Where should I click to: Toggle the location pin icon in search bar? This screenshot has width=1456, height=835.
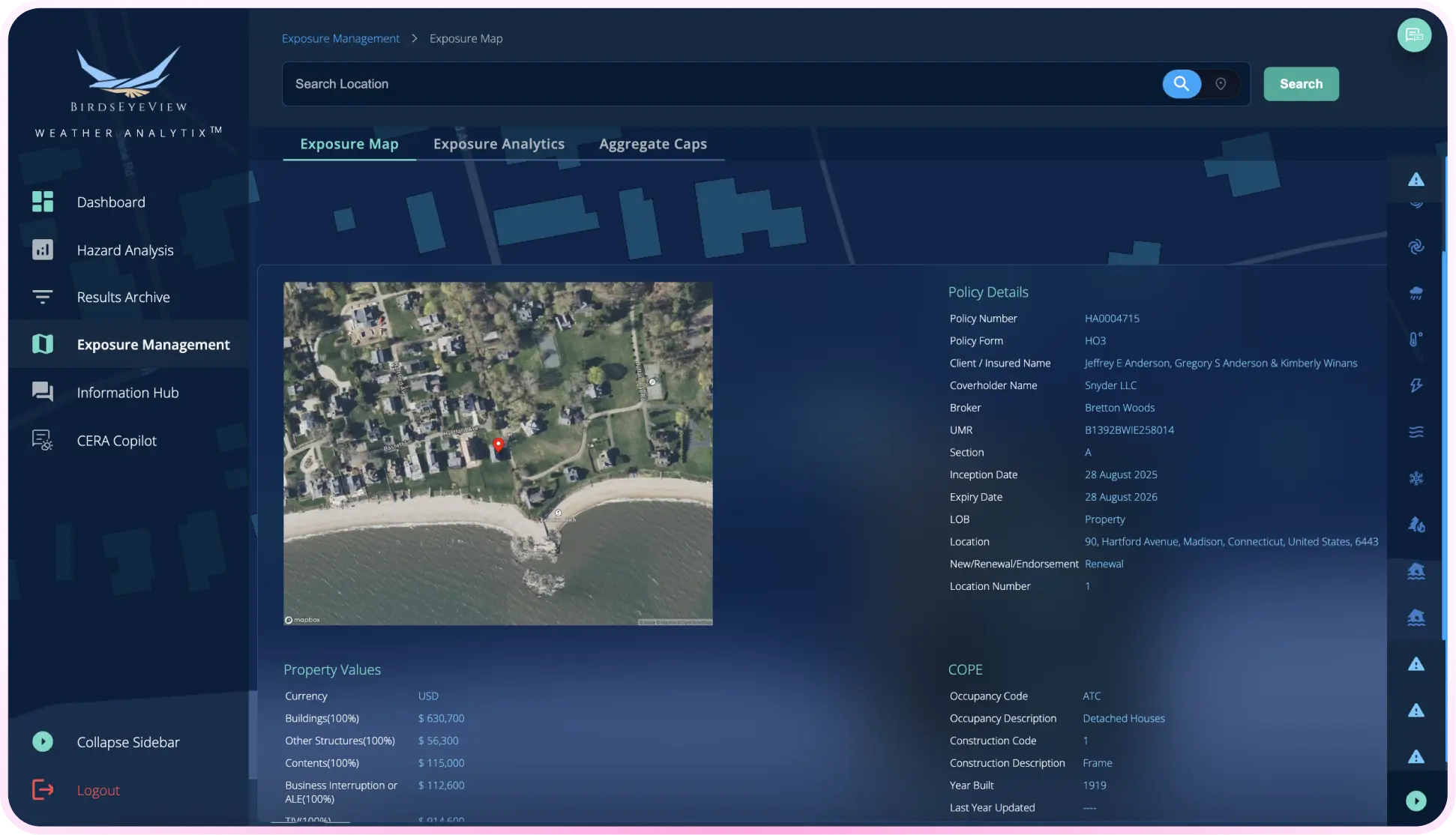pos(1221,84)
